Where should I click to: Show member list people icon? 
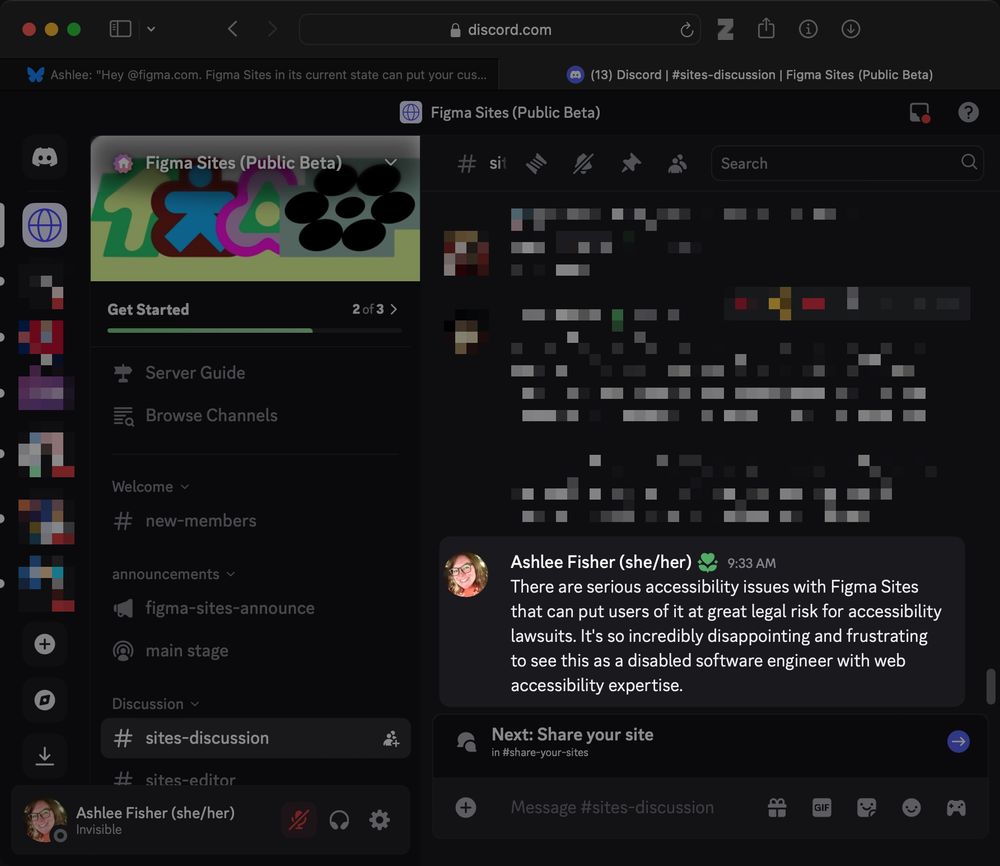coord(677,164)
